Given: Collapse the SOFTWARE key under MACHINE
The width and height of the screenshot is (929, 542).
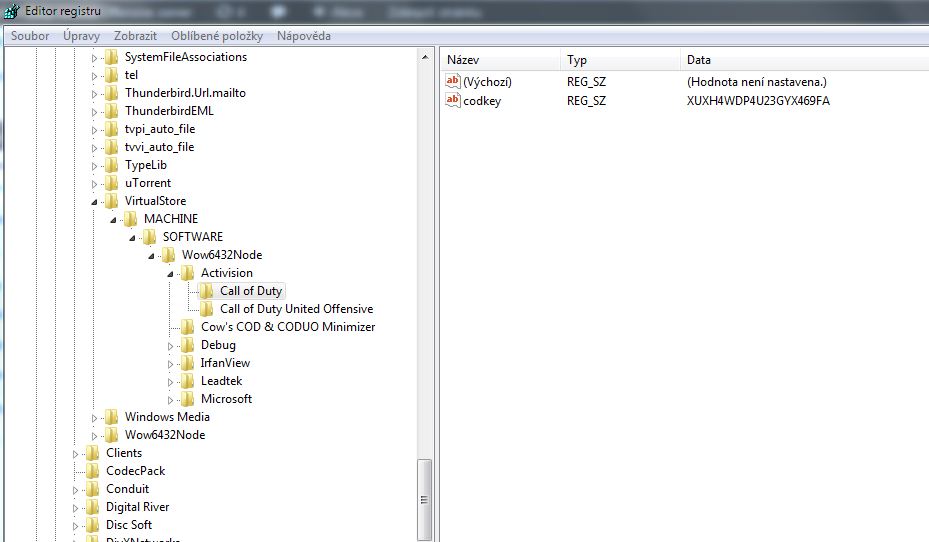Looking at the screenshot, I should (x=132, y=238).
